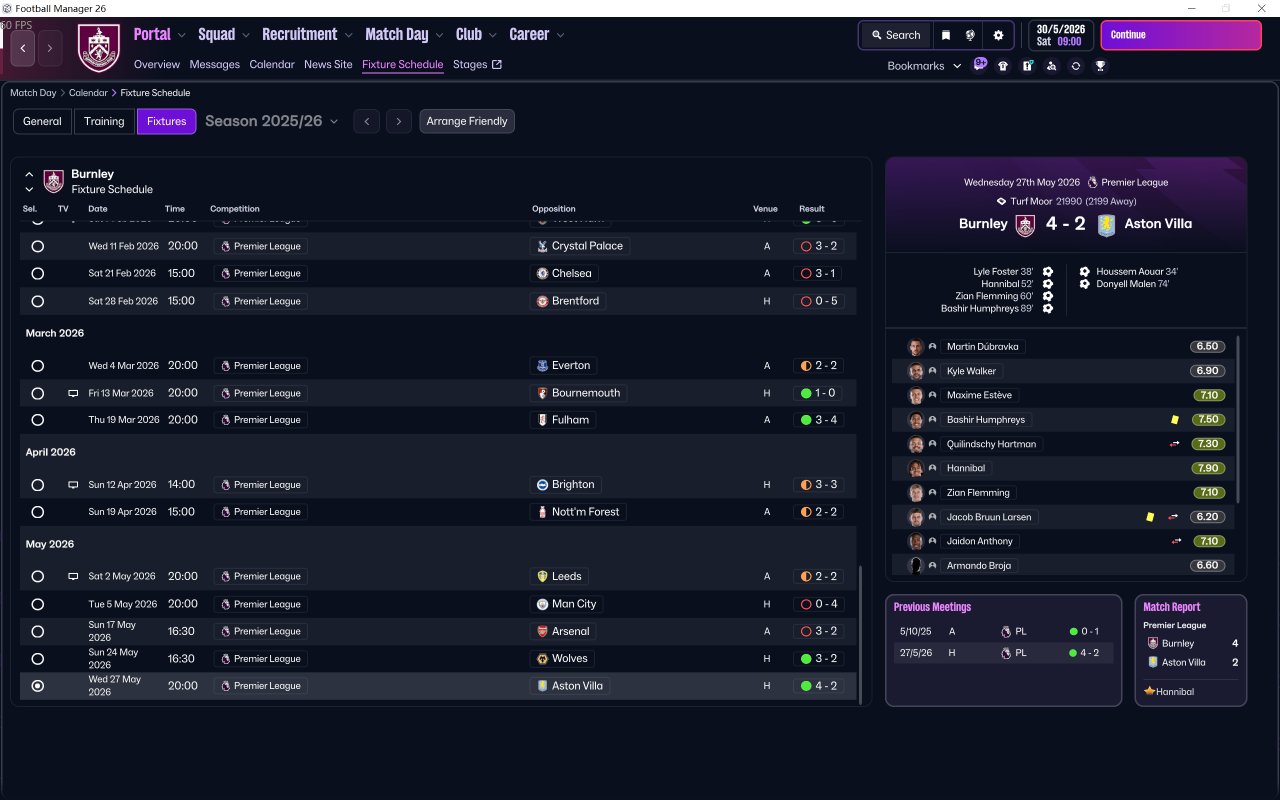Click the TV icon on Bournemouth fixture
This screenshot has width=1280, height=800.
click(x=73, y=393)
